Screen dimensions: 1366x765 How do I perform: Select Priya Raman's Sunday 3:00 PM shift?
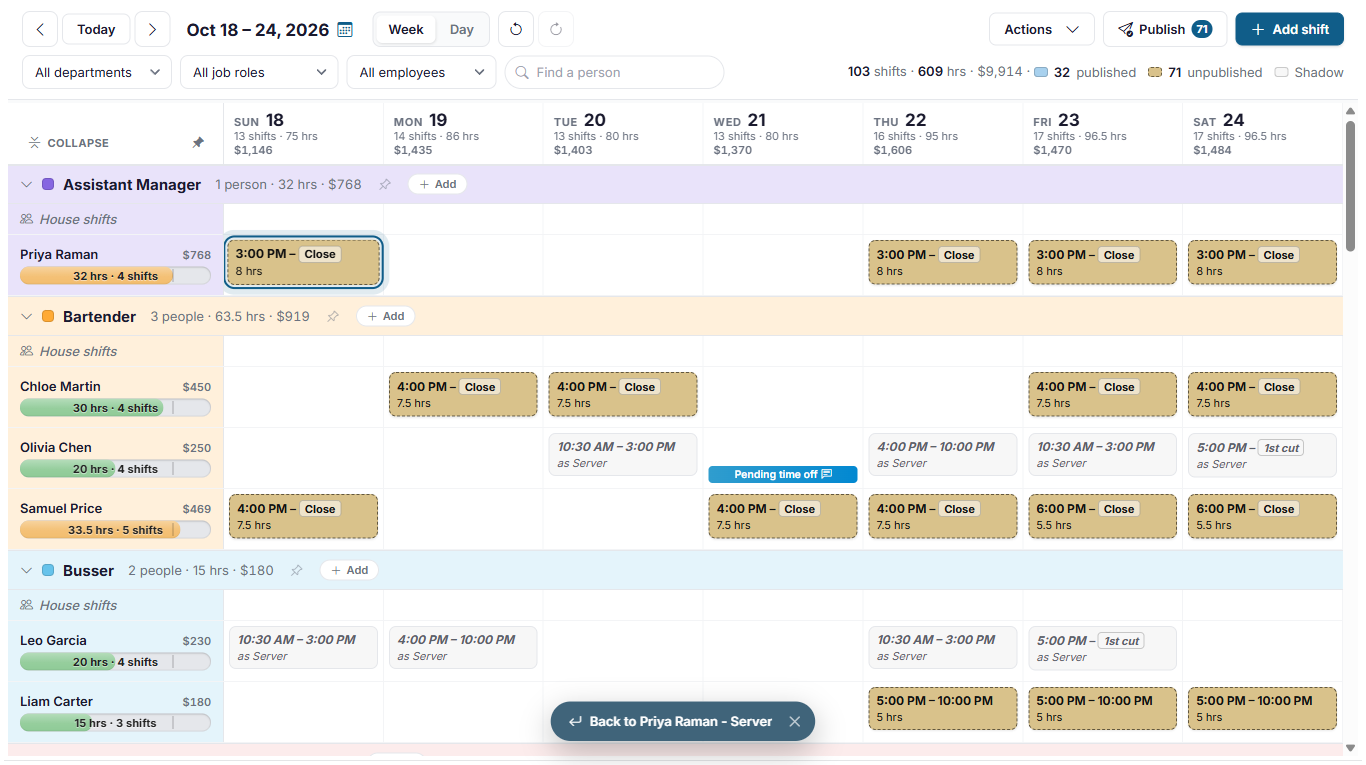[303, 262]
